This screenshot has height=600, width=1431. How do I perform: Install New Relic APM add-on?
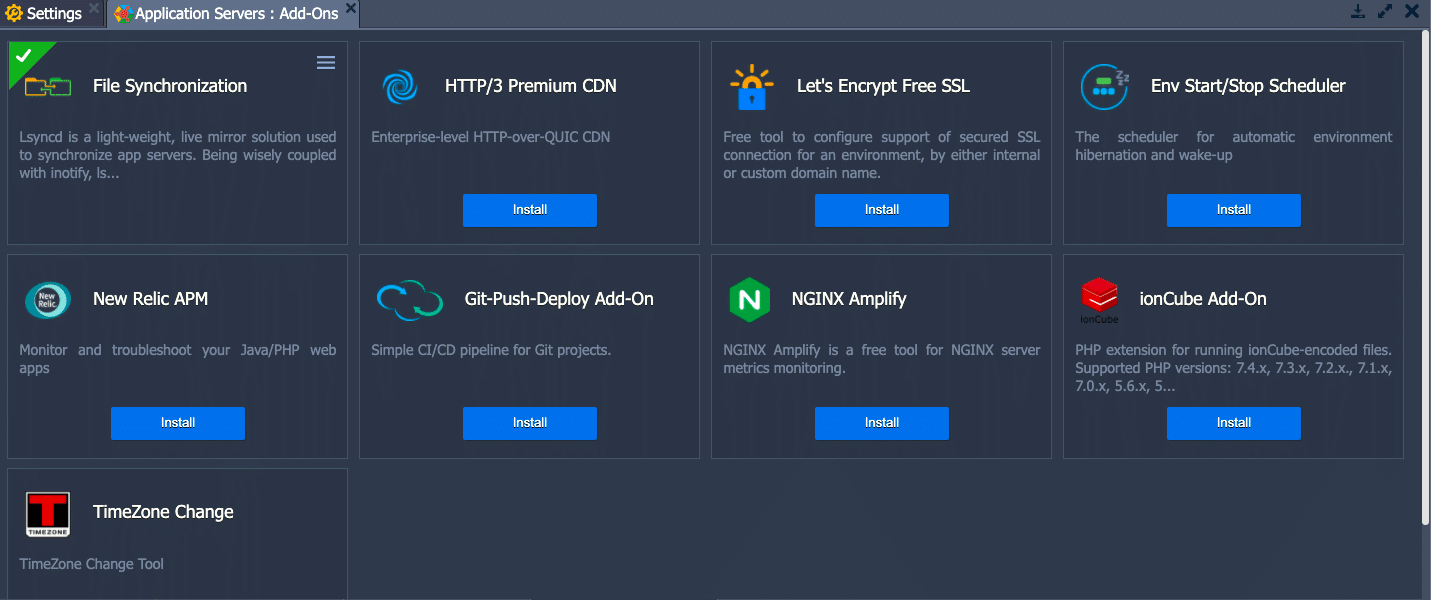click(x=178, y=423)
